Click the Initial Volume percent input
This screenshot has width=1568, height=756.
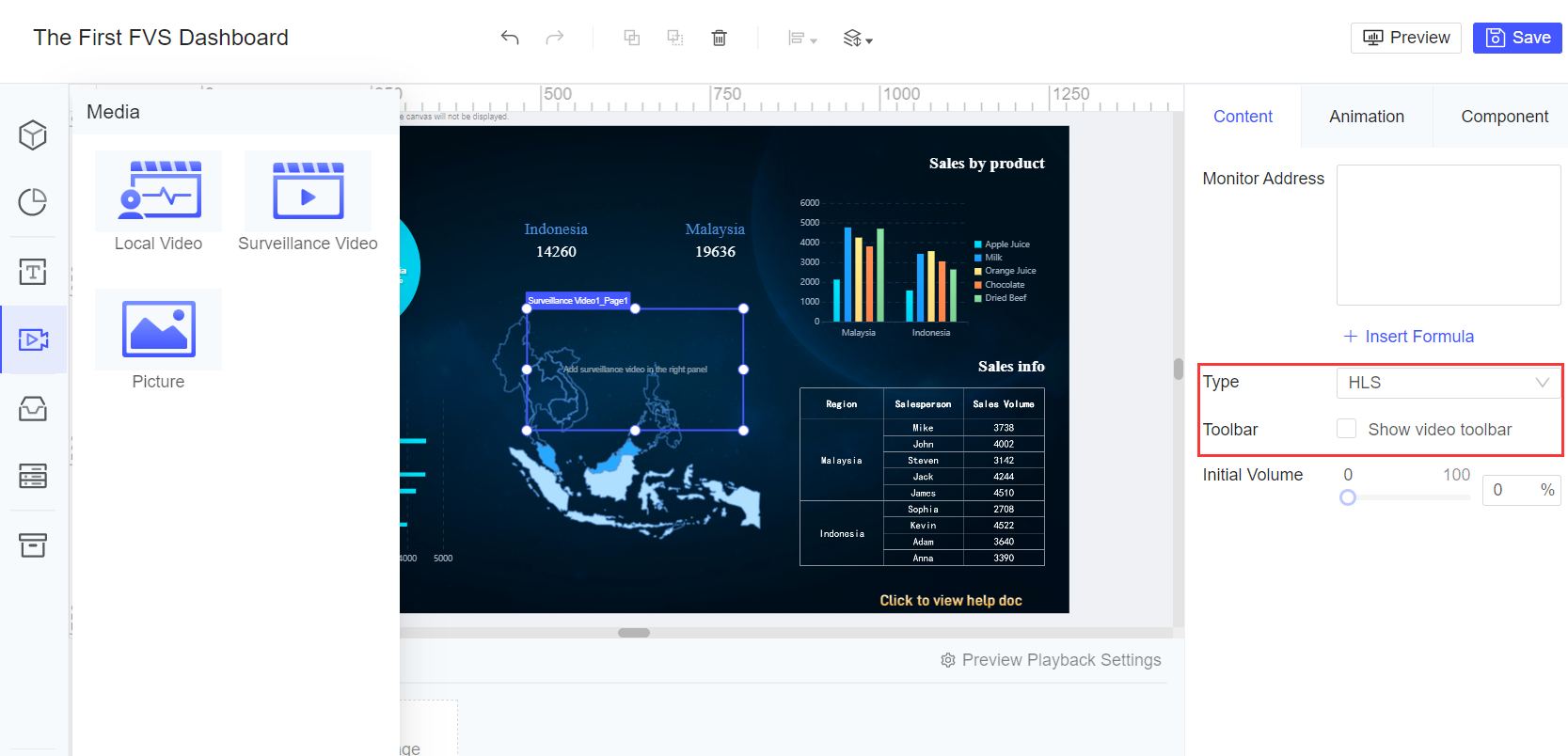pos(1521,490)
